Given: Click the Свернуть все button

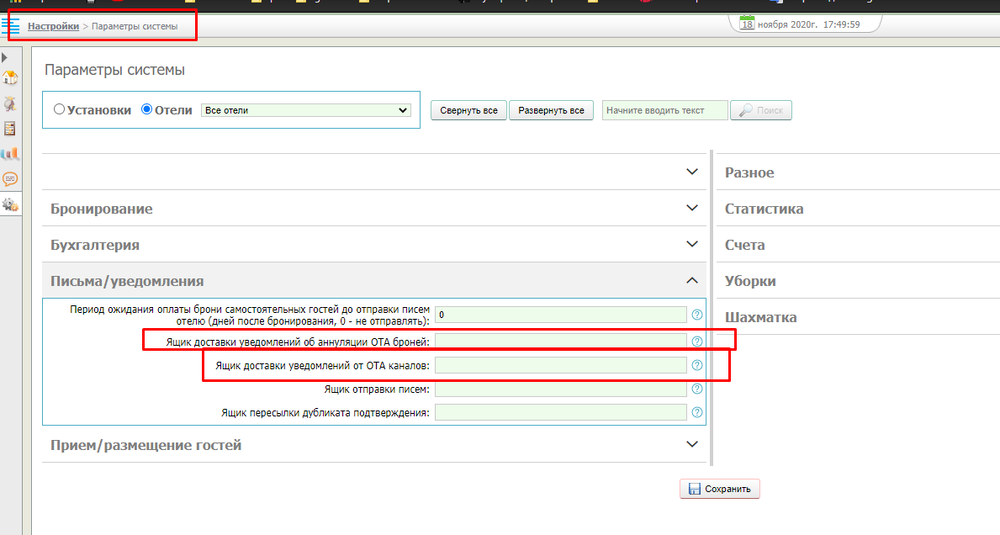Looking at the screenshot, I should 469,110.
